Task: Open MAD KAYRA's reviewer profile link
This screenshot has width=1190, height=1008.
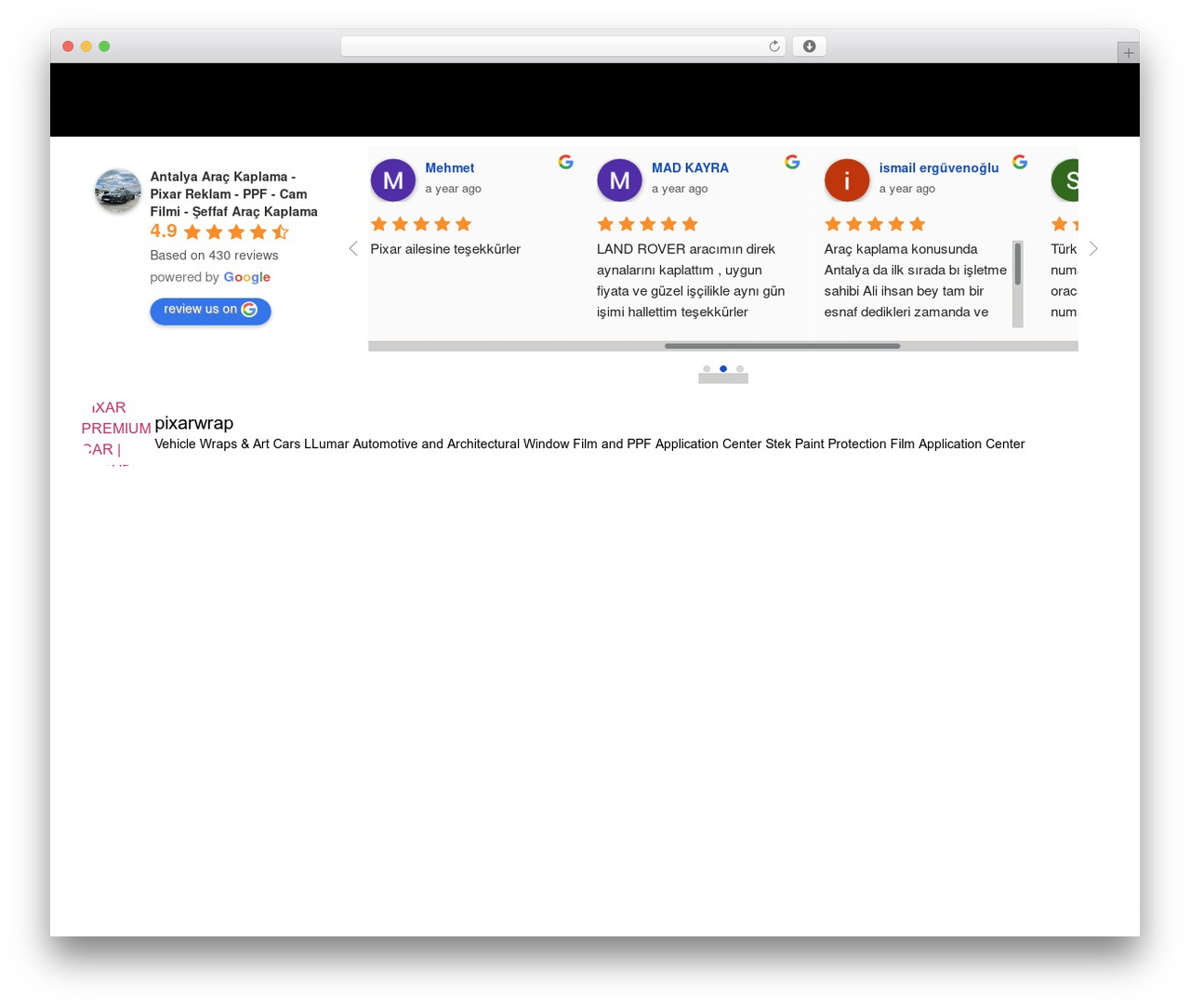Action: 690,168
